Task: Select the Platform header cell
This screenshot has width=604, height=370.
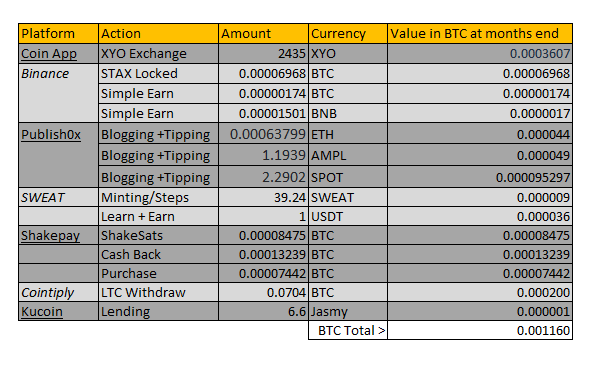Action: (59, 33)
